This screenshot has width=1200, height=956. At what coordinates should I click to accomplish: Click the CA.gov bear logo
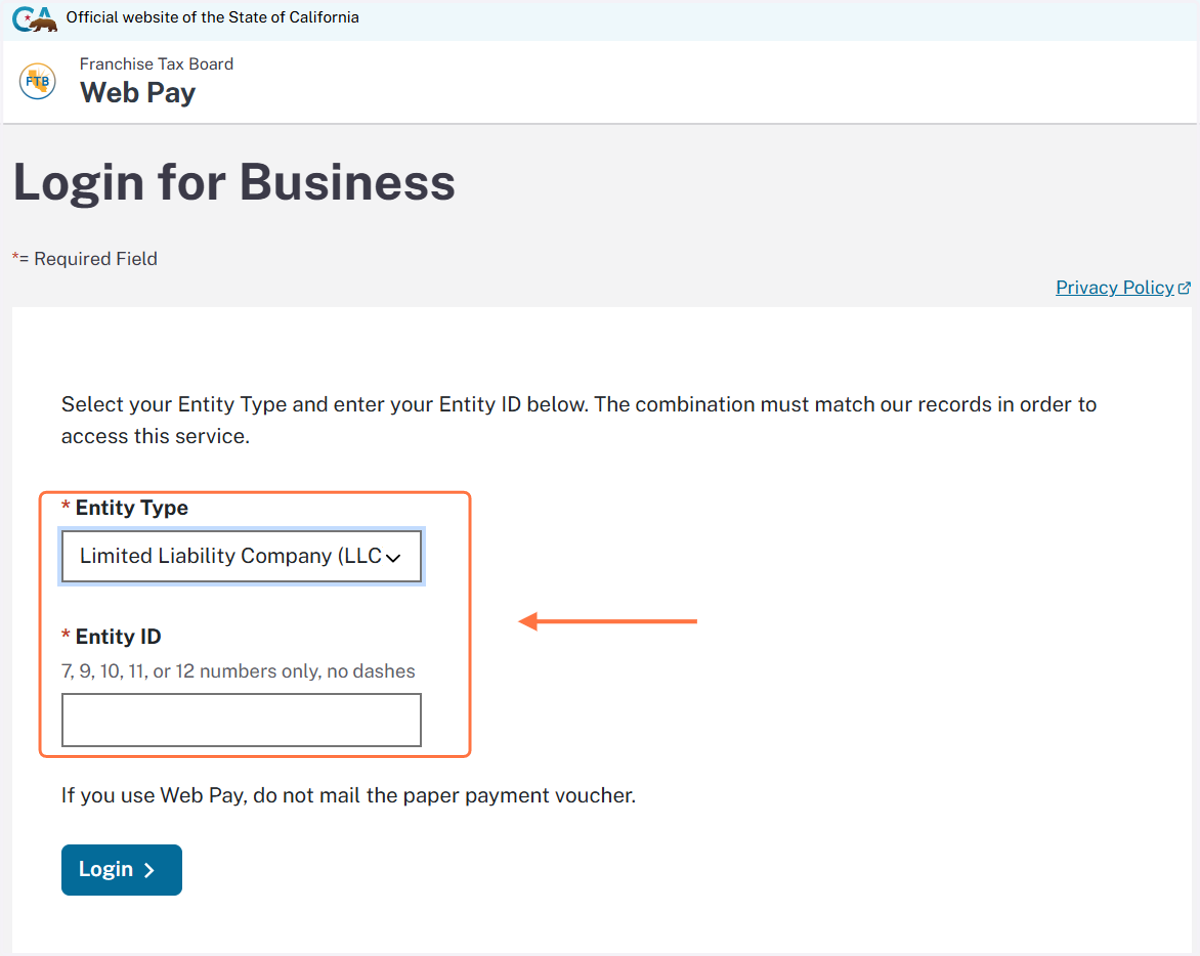[x=35, y=18]
